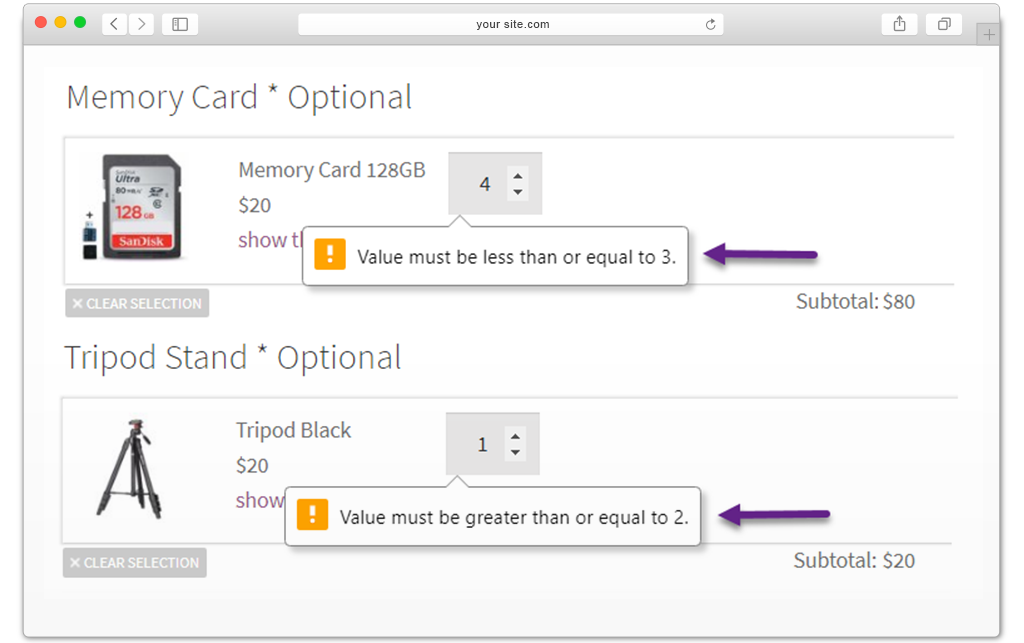Screen dimensions: 1024x643
Task: Click the browser back arrow
Action: click(x=115, y=24)
